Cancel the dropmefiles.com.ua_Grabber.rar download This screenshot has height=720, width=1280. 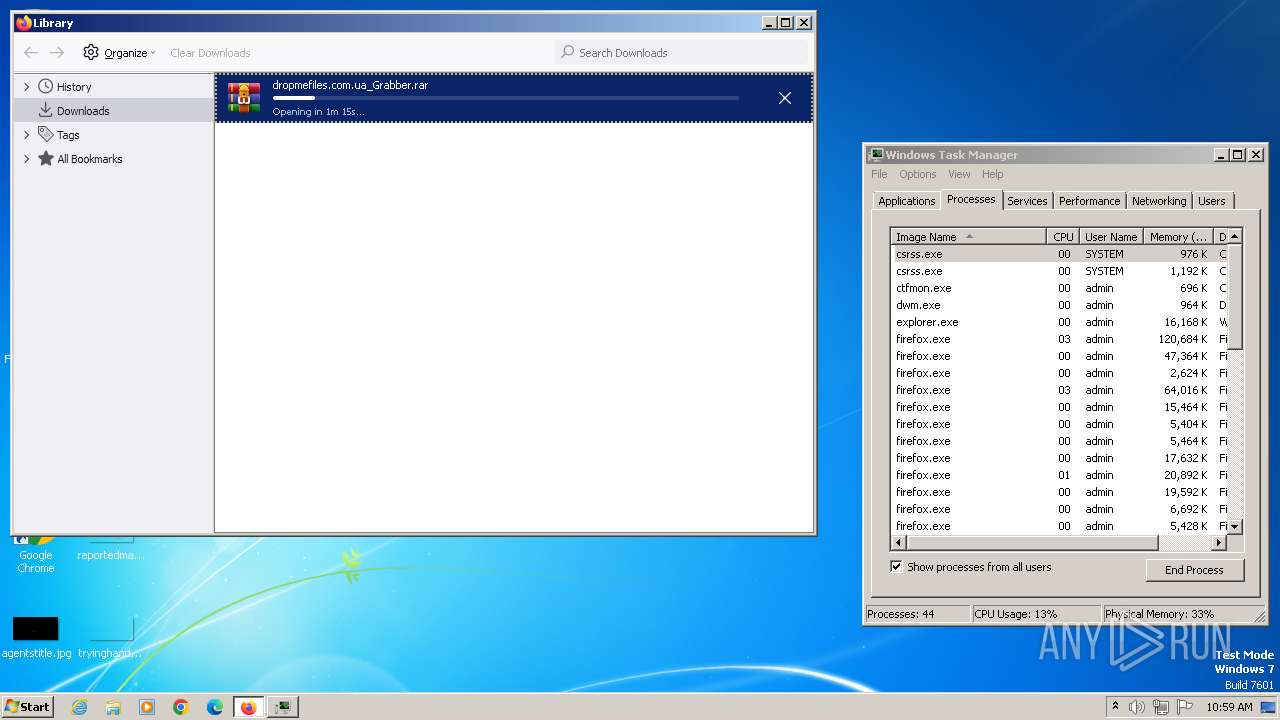785,98
